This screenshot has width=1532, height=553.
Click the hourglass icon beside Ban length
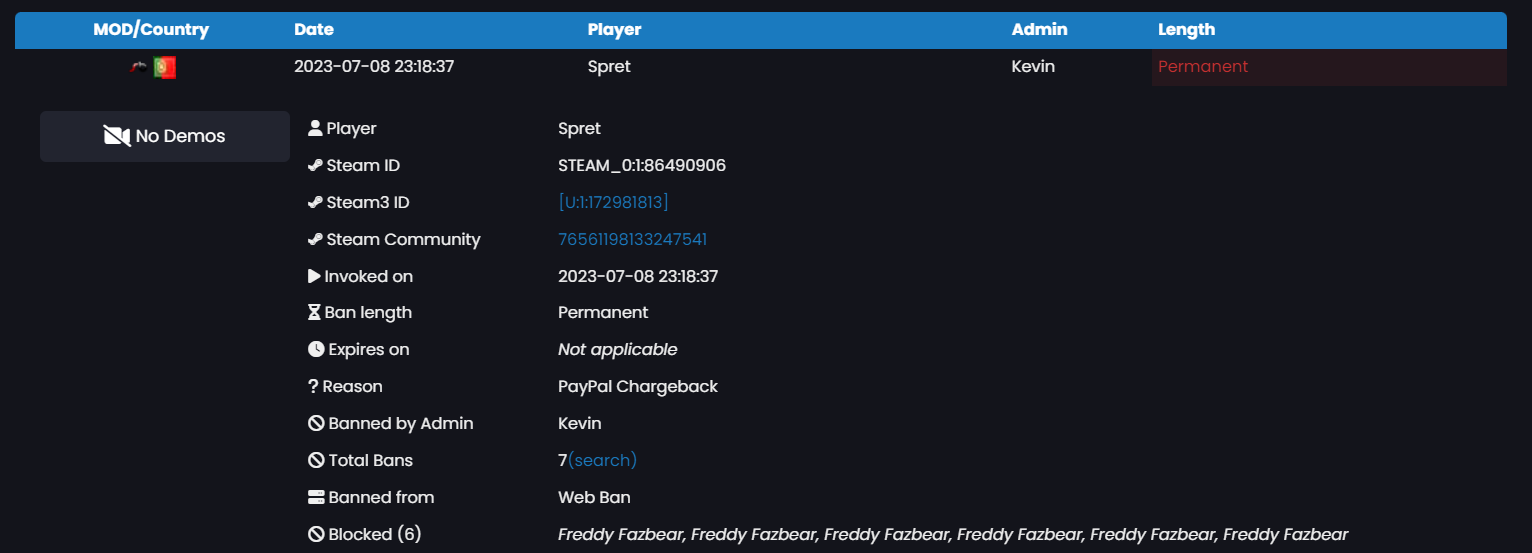pos(315,313)
